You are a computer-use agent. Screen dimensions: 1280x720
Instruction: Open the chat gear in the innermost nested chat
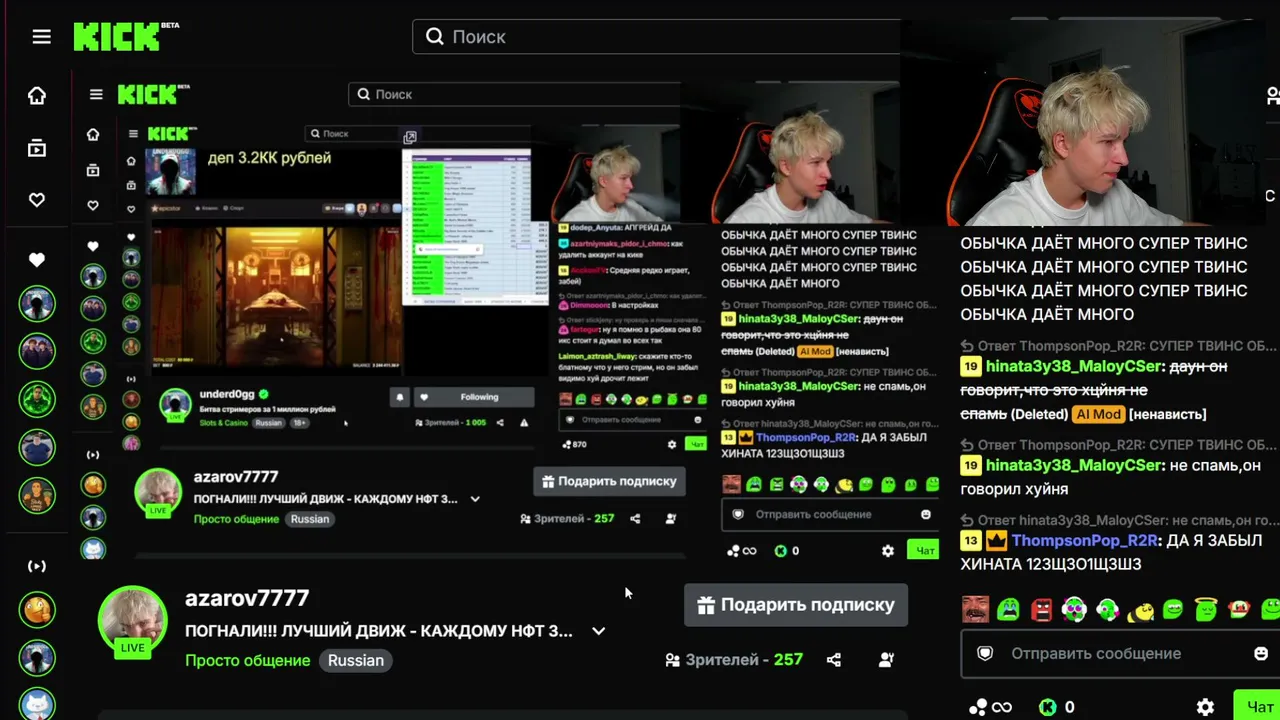(672, 444)
